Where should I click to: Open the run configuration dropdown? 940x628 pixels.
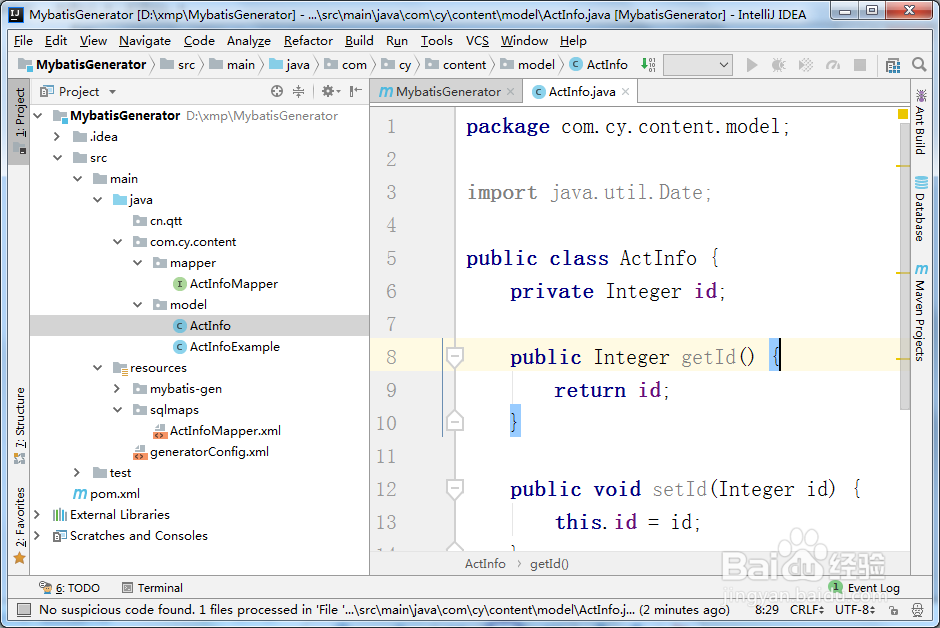pos(697,65)
